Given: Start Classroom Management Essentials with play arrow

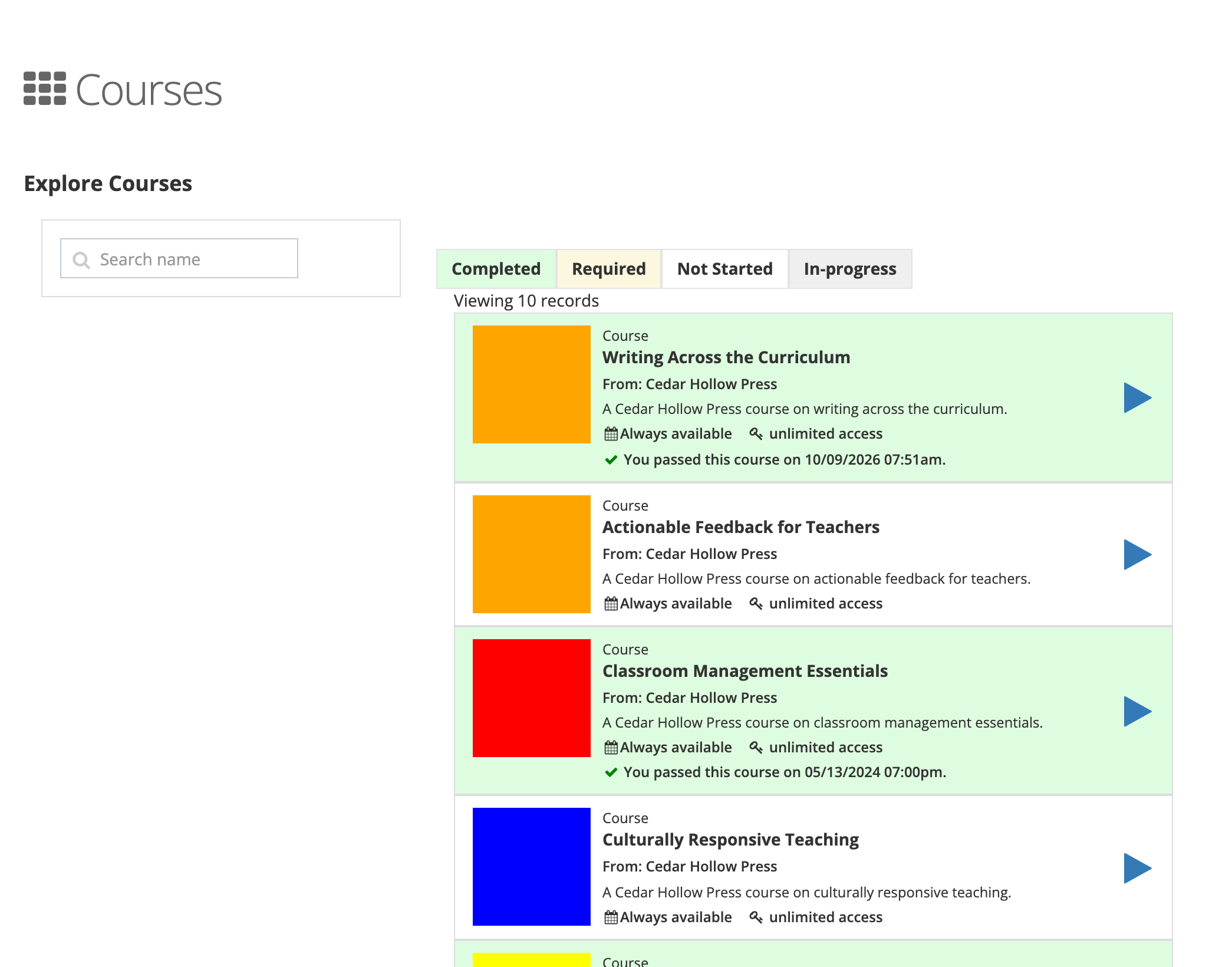Looking at the screenshot, I should (1137, 712).
